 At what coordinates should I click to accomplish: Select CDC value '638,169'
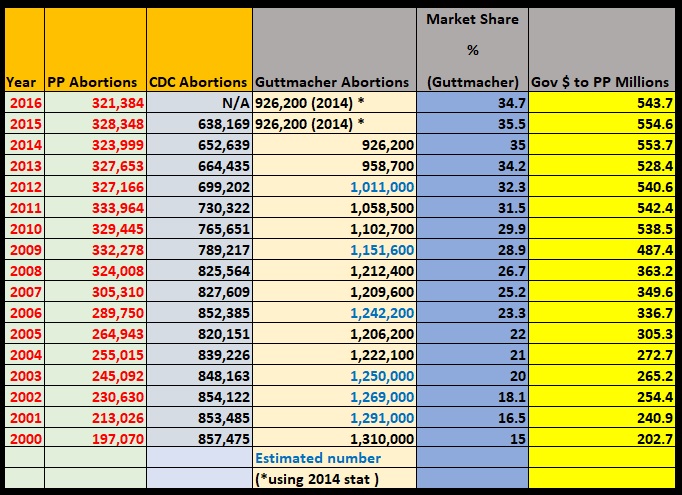pos(224,124)
